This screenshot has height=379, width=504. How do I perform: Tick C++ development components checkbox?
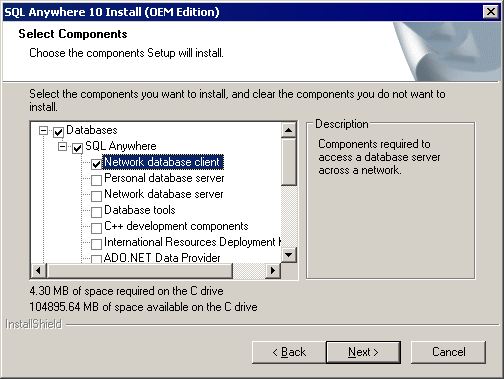point(96,228)
